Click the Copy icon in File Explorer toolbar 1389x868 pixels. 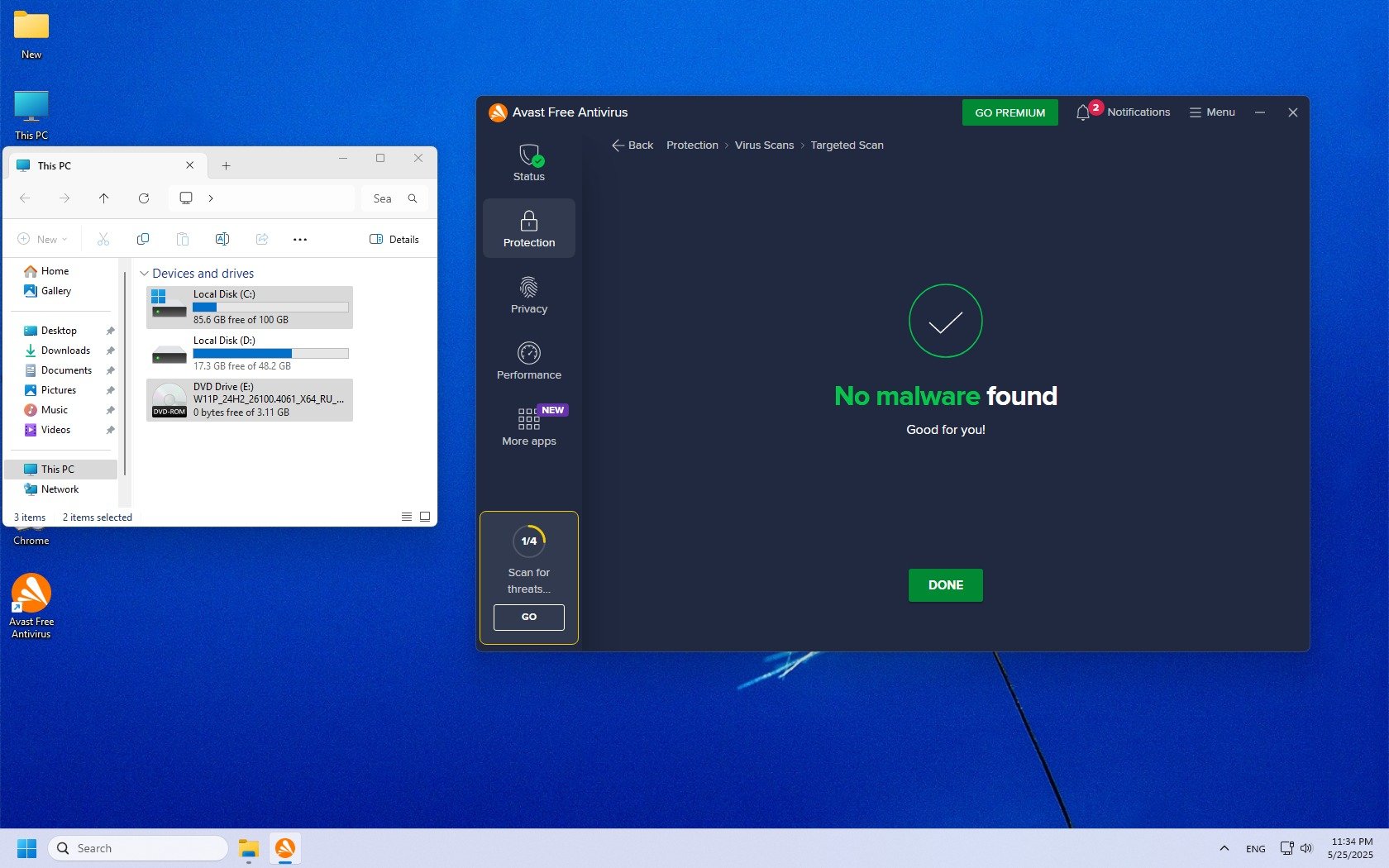point(143,240)
